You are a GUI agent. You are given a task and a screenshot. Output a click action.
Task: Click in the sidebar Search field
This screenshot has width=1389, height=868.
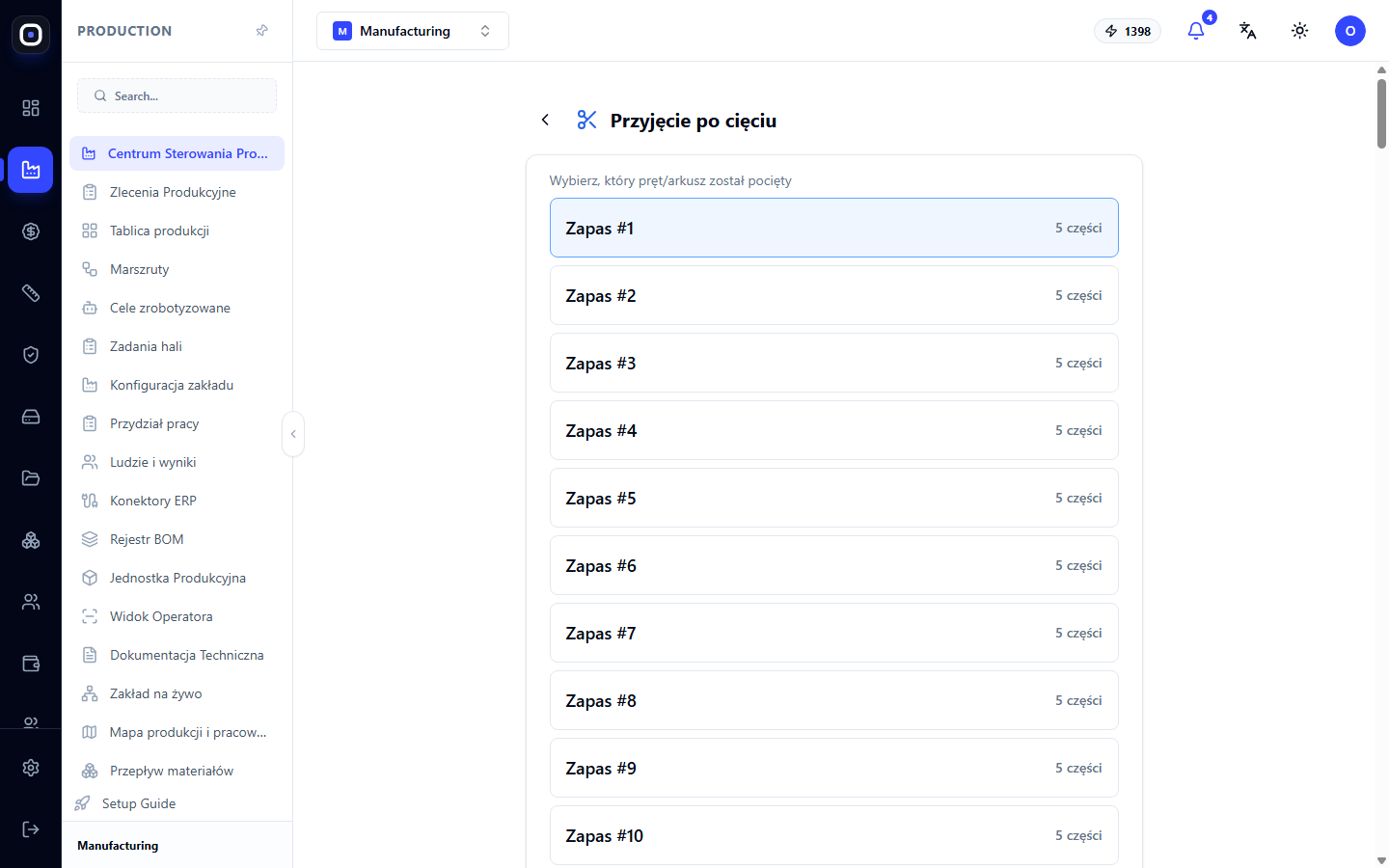(x=177, y=95)
